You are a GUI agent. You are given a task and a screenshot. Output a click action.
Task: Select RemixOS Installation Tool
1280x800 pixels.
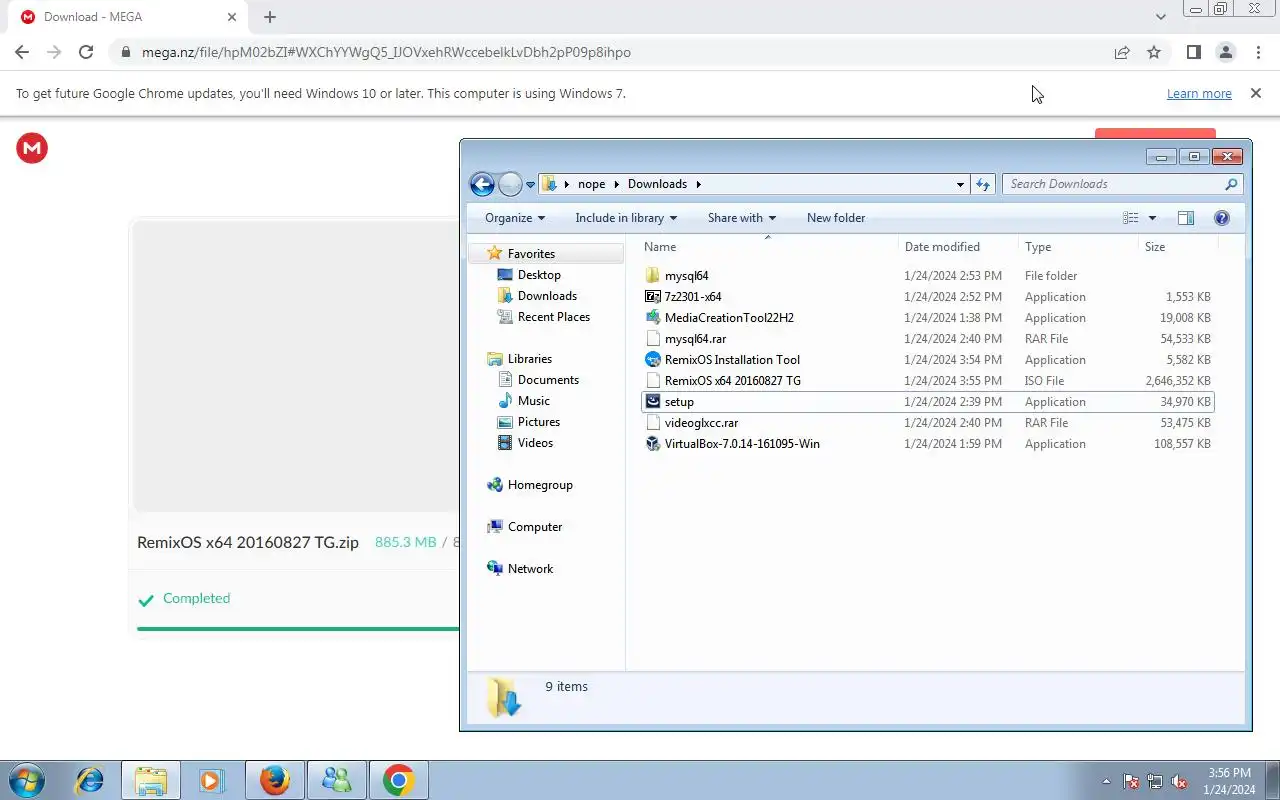click(x=732, y=360)
